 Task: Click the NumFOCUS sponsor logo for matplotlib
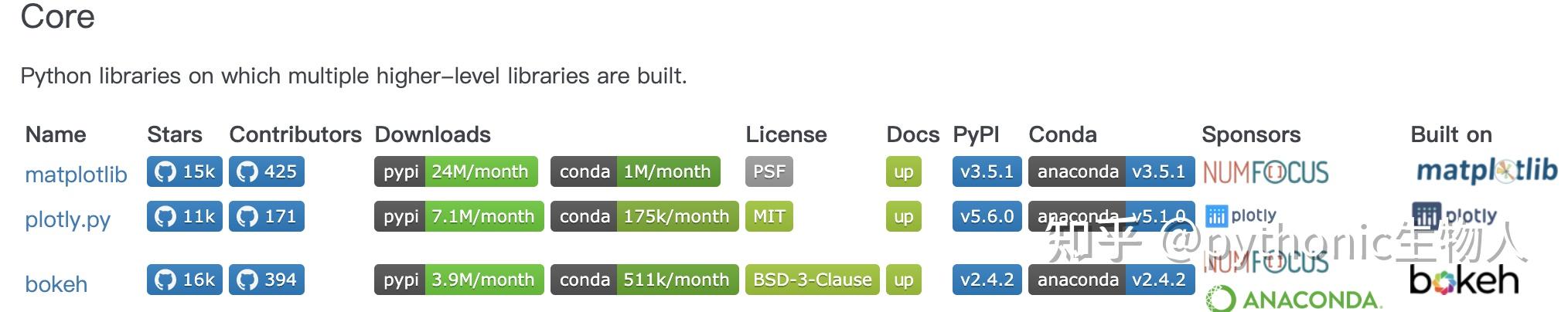[1266, 171]
